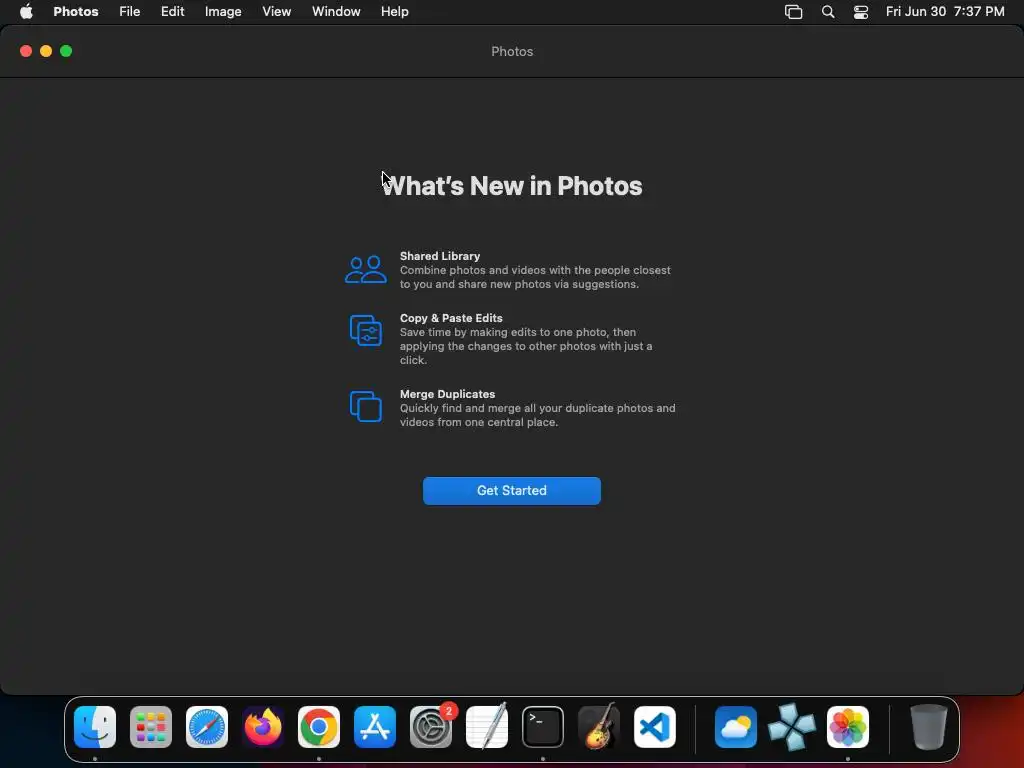
Task: Close the Photos window
Action: [x=26, y=51]
